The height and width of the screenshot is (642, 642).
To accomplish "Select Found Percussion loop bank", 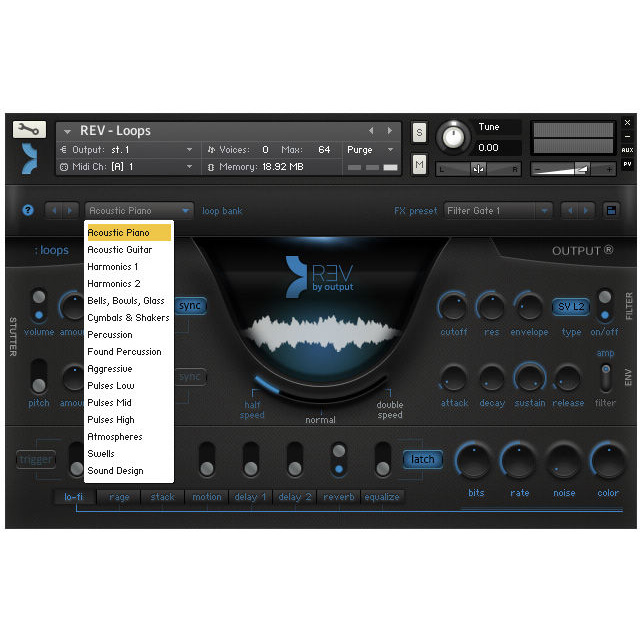I will (129, 352).
